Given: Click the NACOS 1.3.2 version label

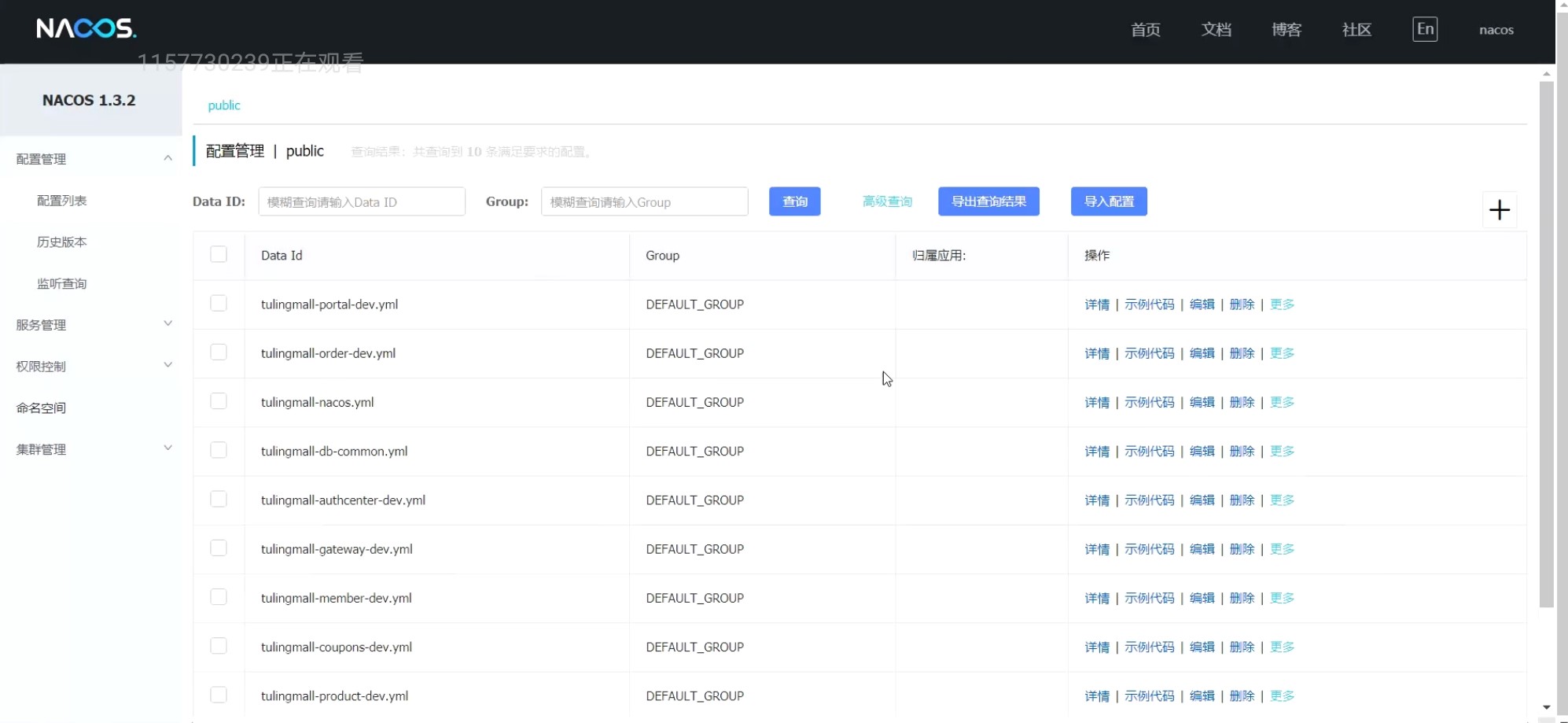Looking at the screenshot, I should click(89, 100).
